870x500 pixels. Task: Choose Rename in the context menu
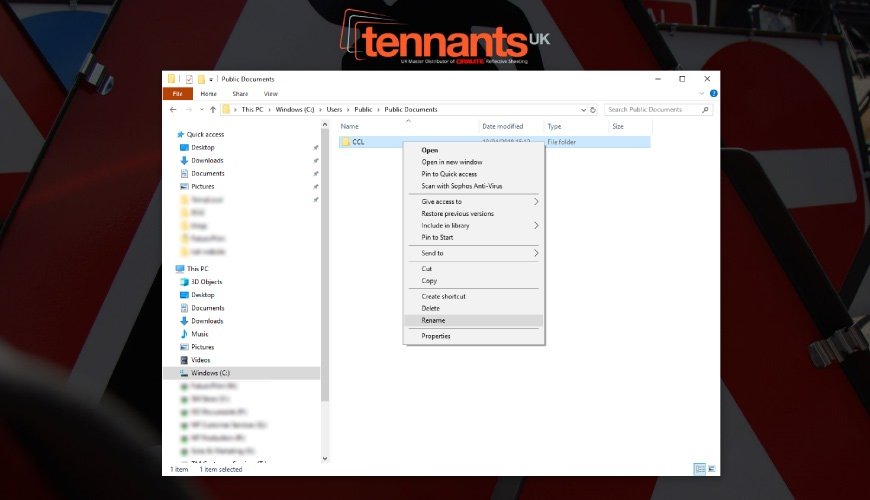point(474,321)
